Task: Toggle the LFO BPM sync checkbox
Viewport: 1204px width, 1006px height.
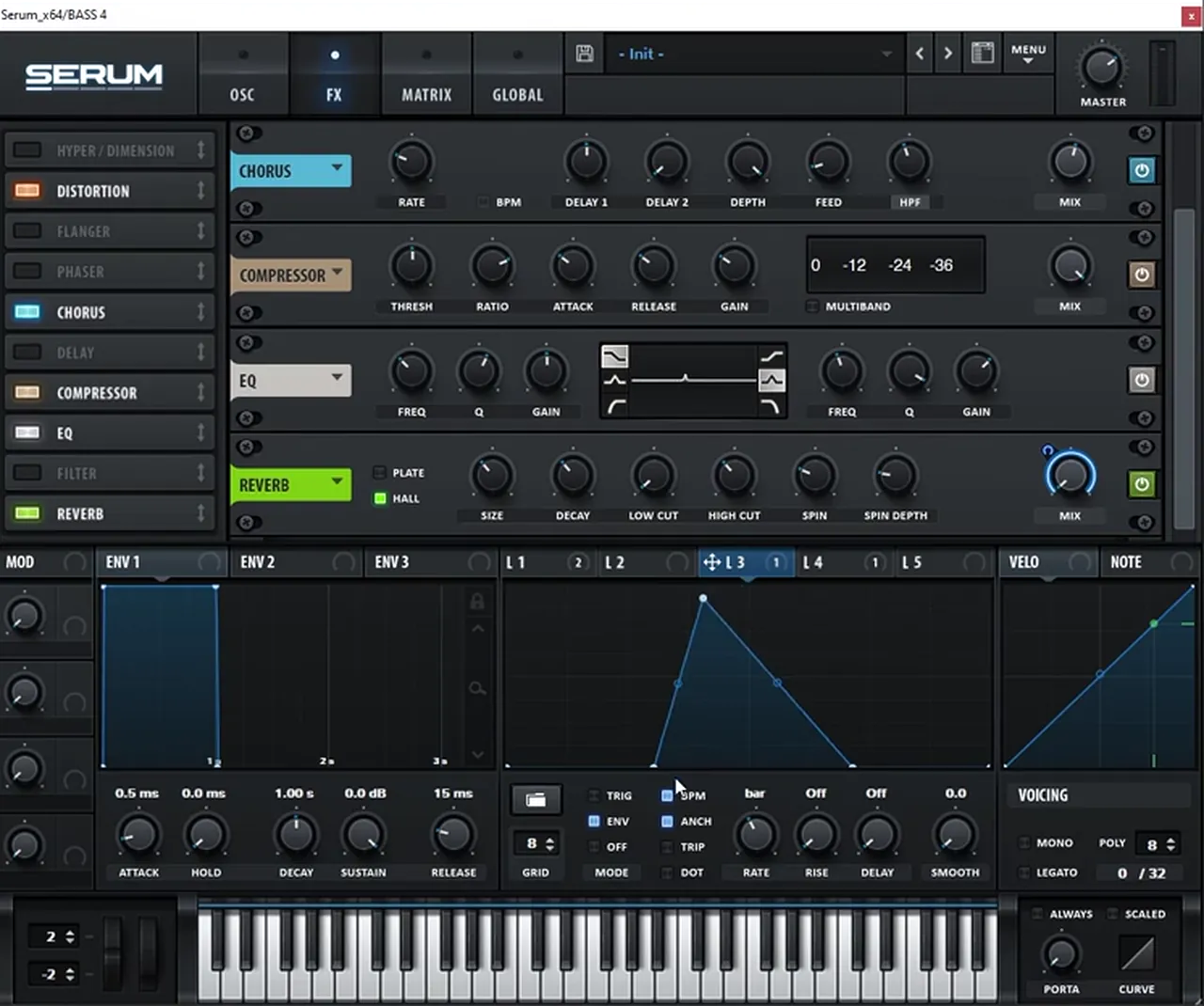Action: coord(667,795)
